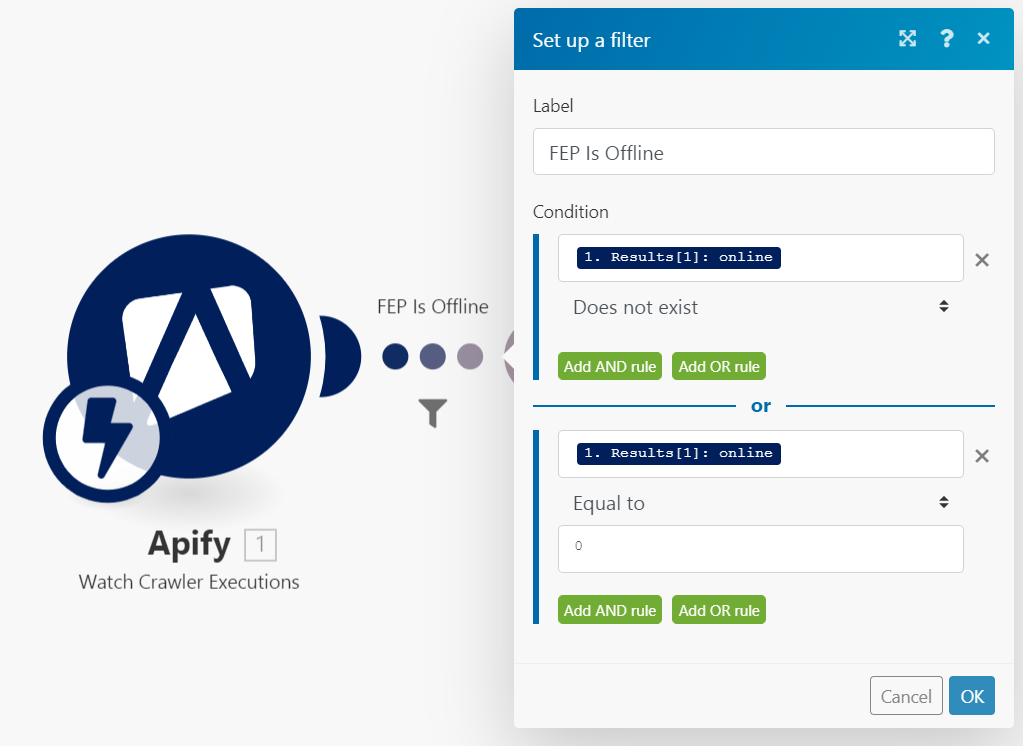Click Add AND rule in second condition
Screen dimensions: 1023x746
(610, 611)
